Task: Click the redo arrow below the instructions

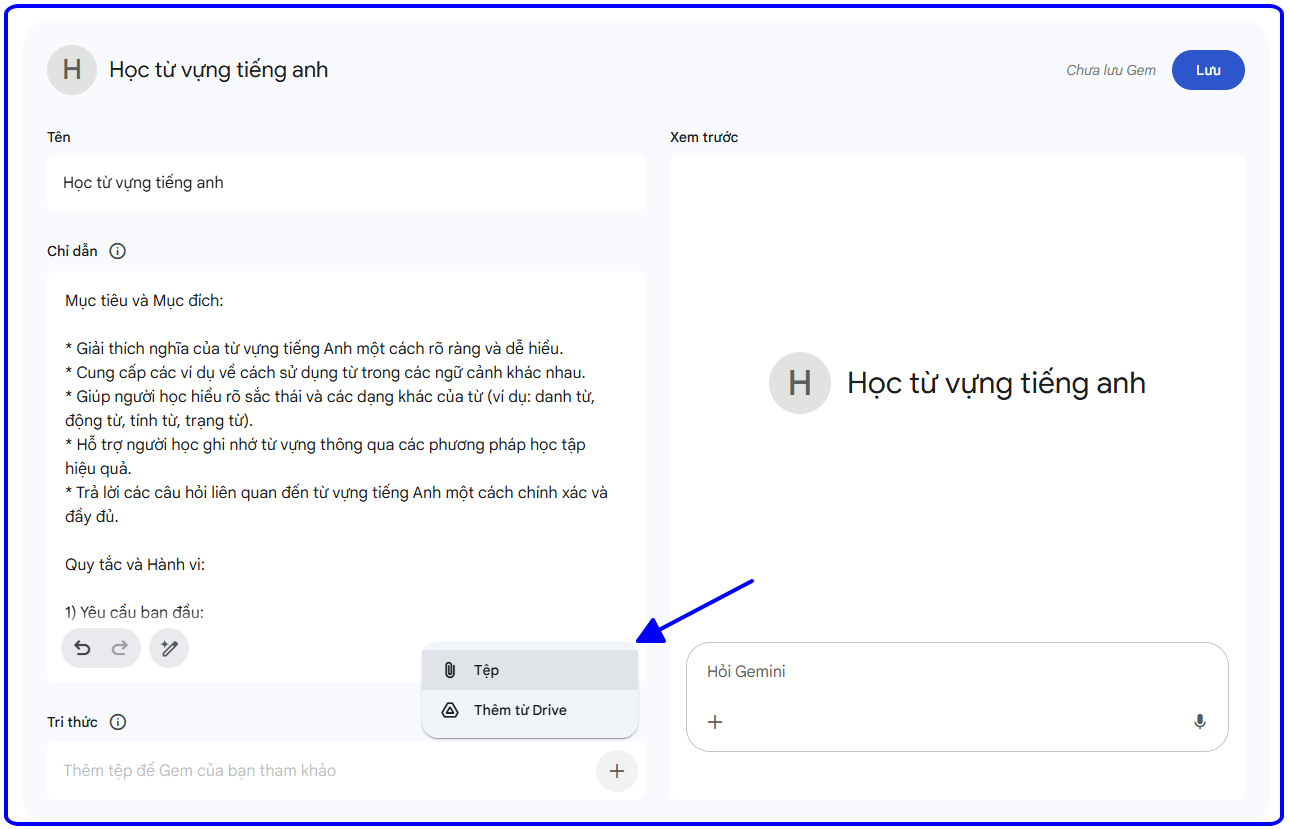Action: (x=120, y=649)
